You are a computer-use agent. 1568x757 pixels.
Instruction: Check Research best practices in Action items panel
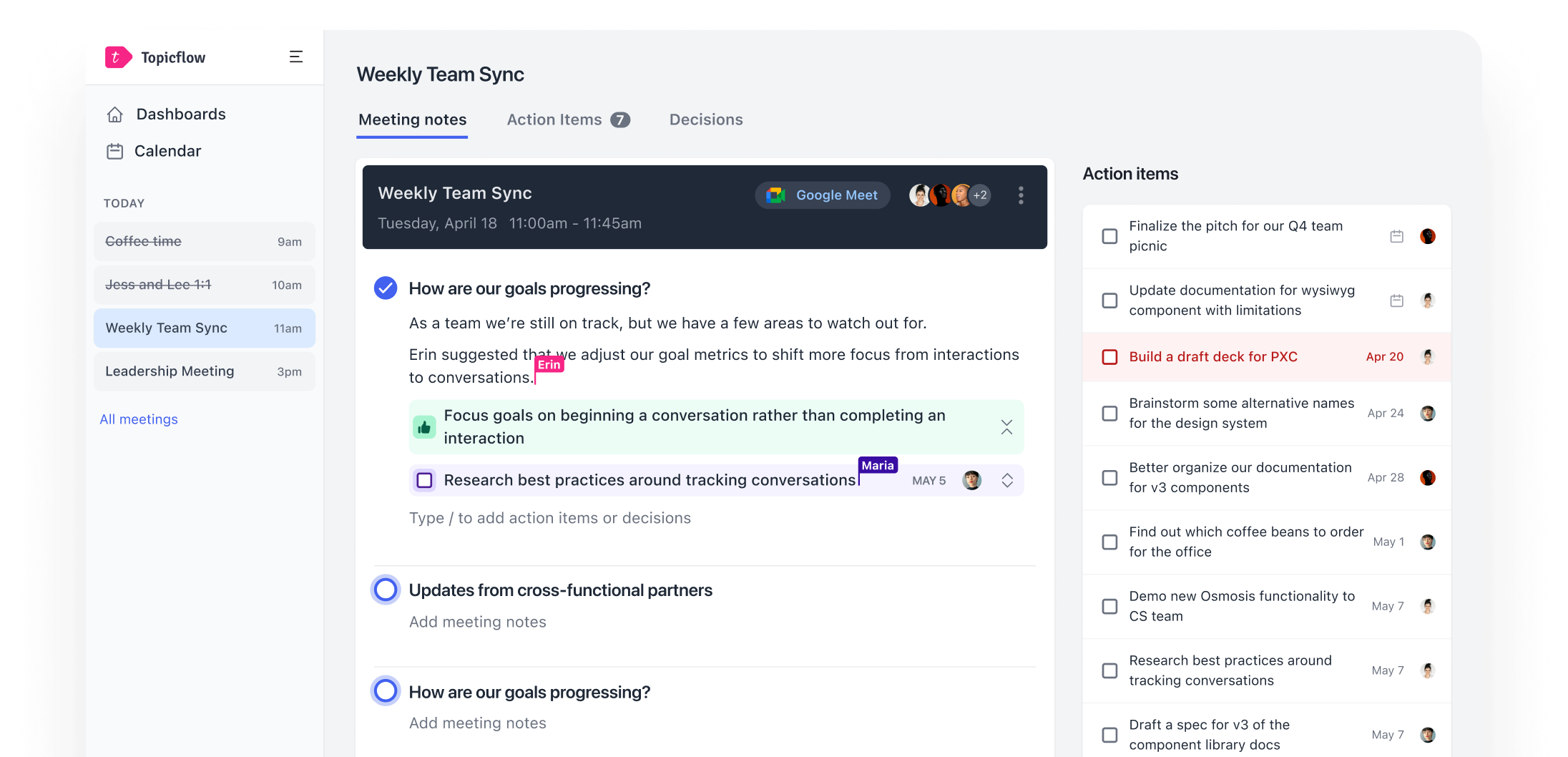[1109, 671]
